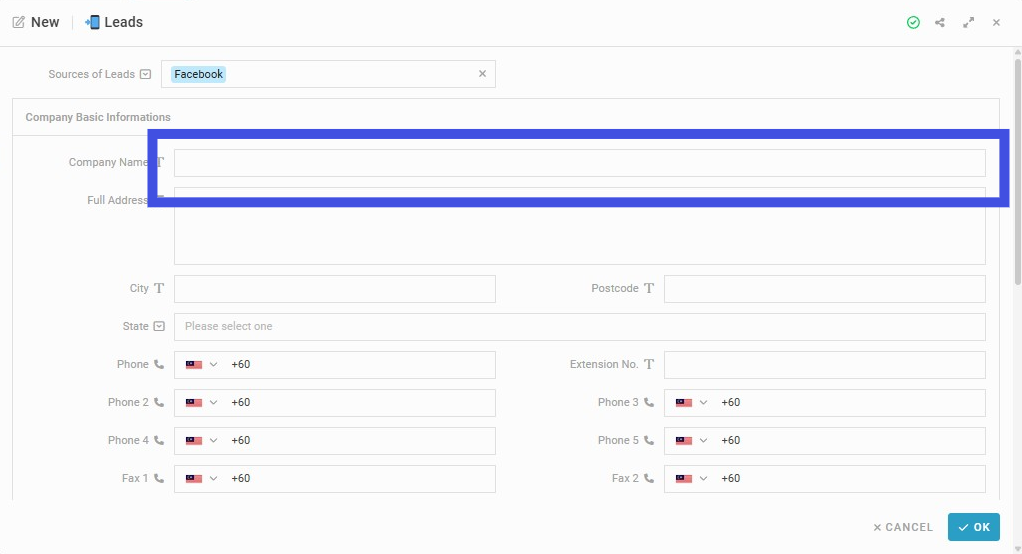Click the Extension No. input field
The height and width of the screenshot is (554, 1022).
(825, 365)
